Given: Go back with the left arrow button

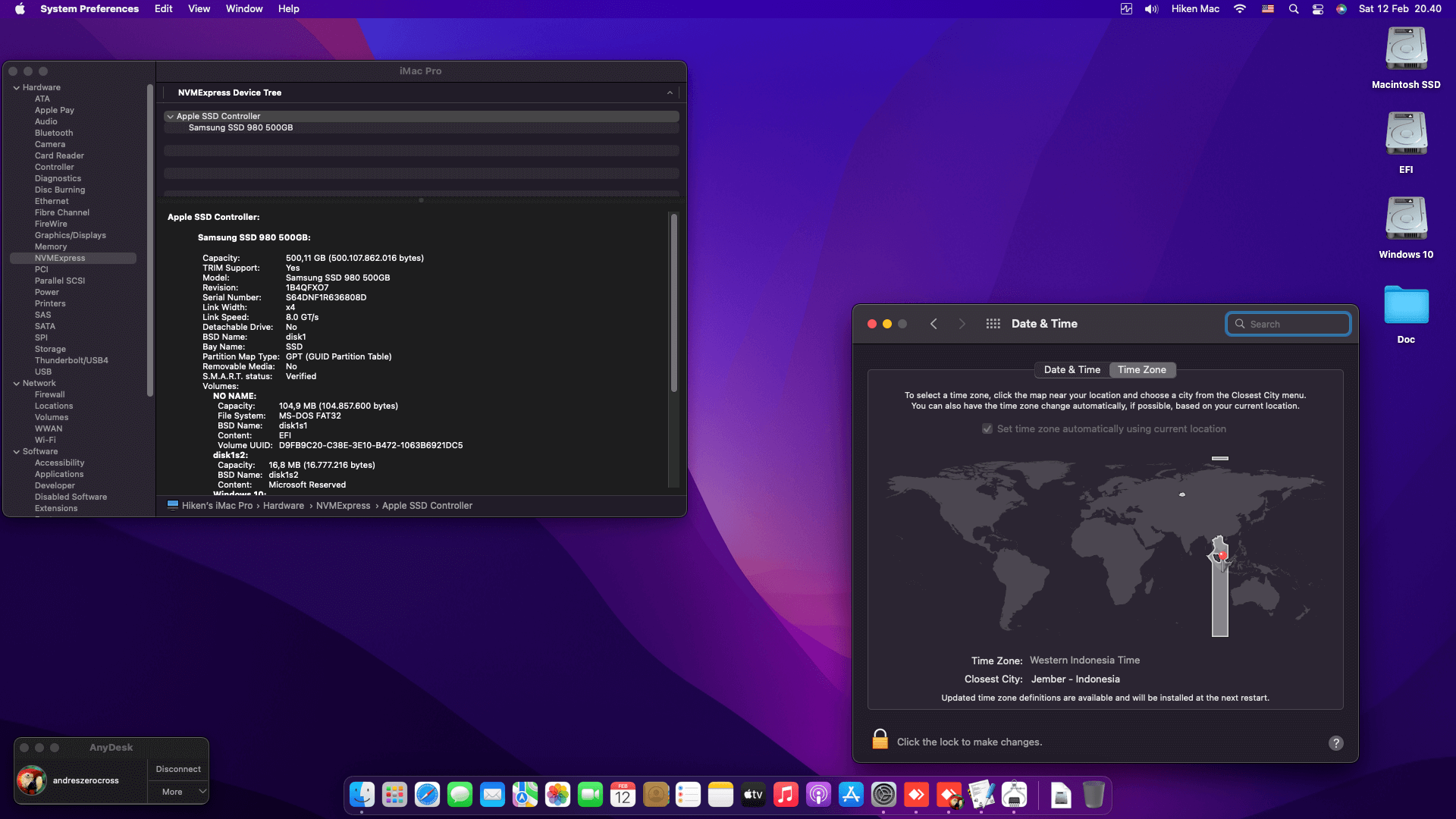Looking at the screenshot, I should click(x=934, y=324).
